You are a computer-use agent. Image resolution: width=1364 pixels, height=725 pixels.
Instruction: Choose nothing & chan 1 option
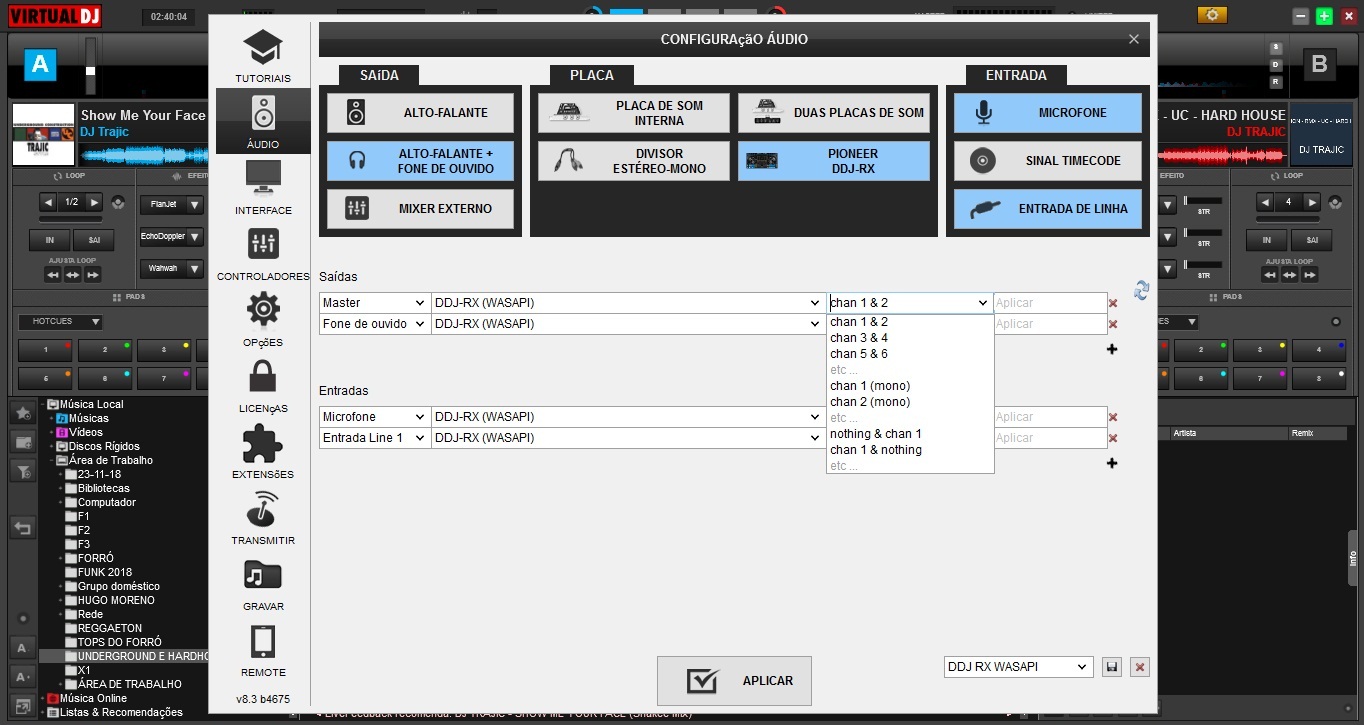click(910, 434)
